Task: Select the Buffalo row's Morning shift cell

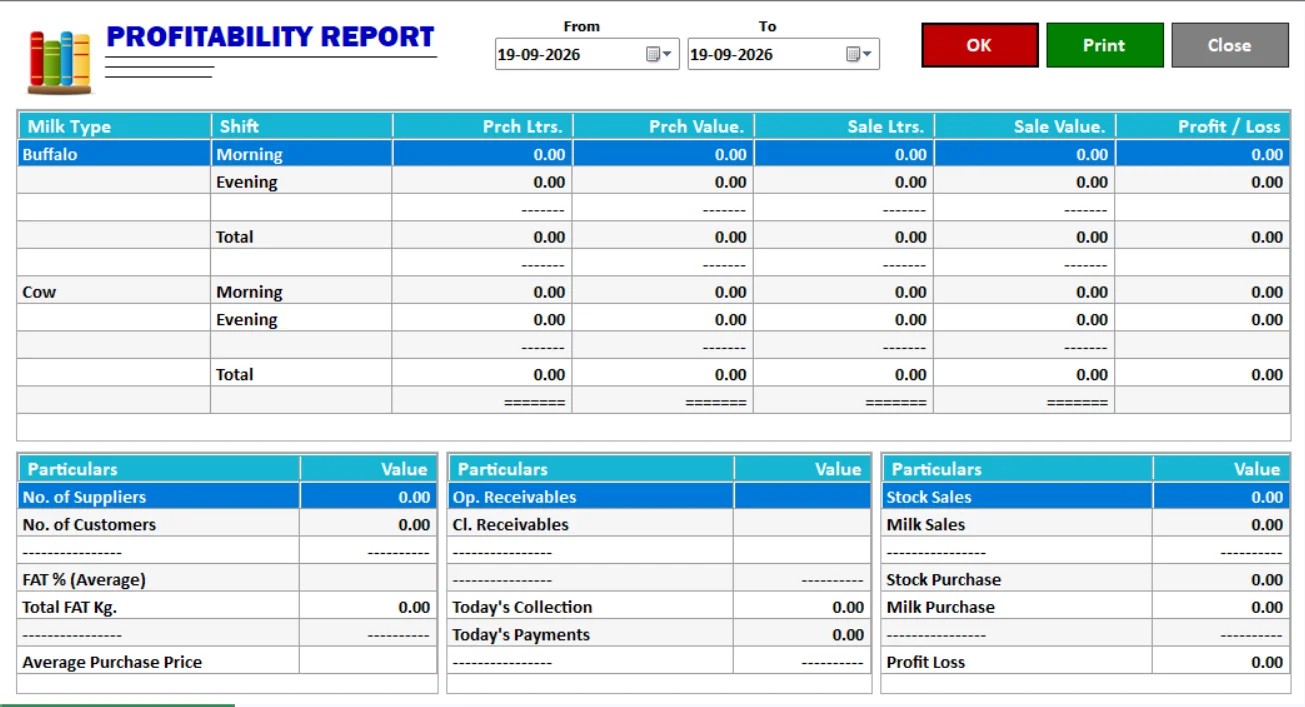Action: click(x=302, y=154)
